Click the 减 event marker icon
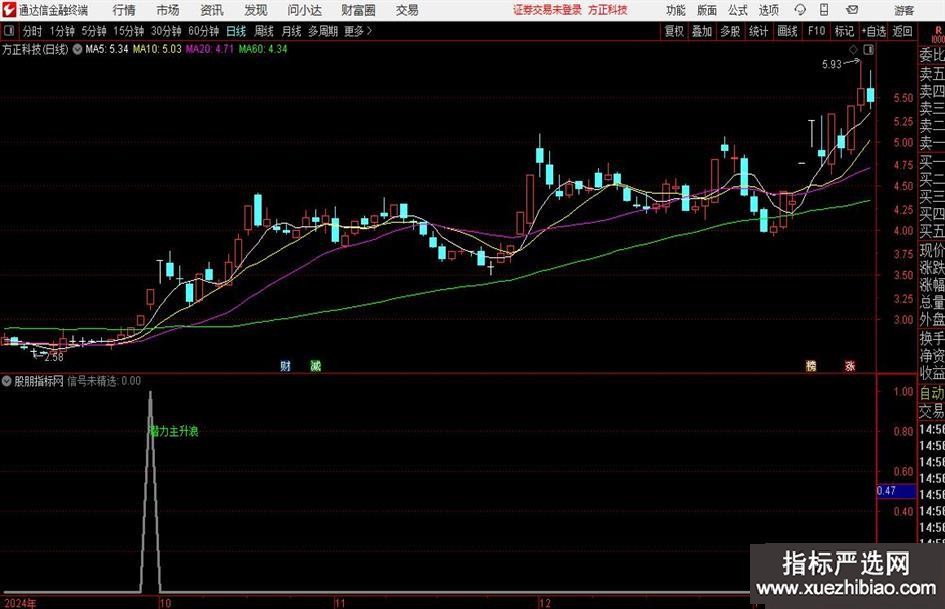This screenshot has width=945, height=609. (315, 365)
